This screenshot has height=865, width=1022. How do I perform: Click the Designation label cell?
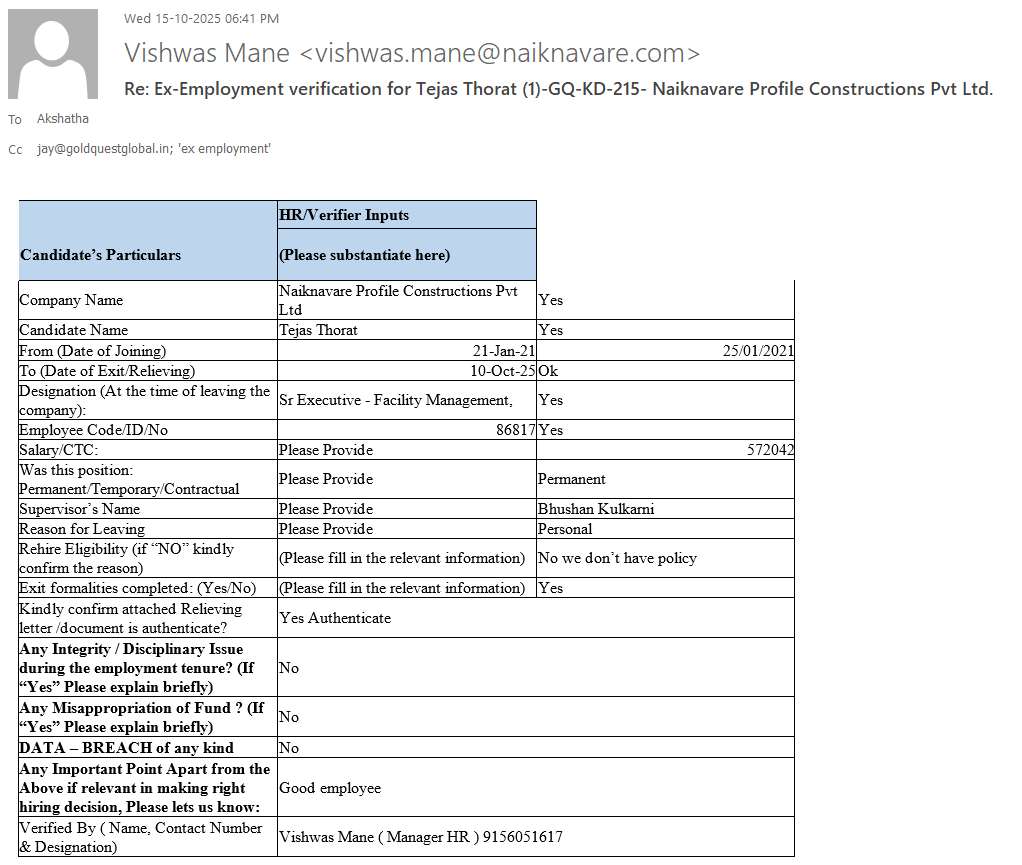pos(148,400)
